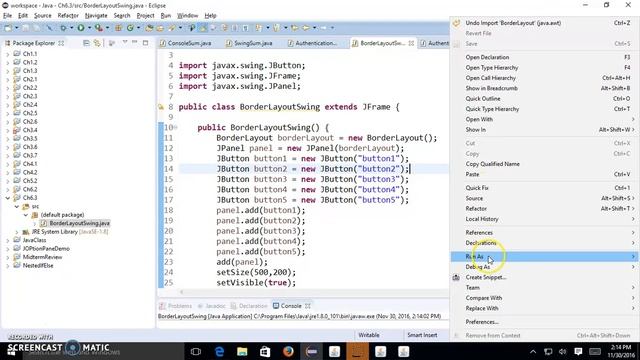This screenshot has width=640, height=360.
Task: Minimize the Package Explorer panel
Action: 135,42
